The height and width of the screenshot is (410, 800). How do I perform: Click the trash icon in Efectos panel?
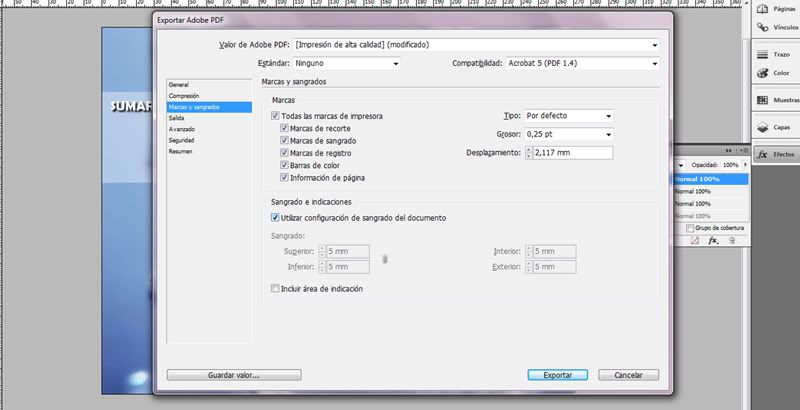pos(732,240)
